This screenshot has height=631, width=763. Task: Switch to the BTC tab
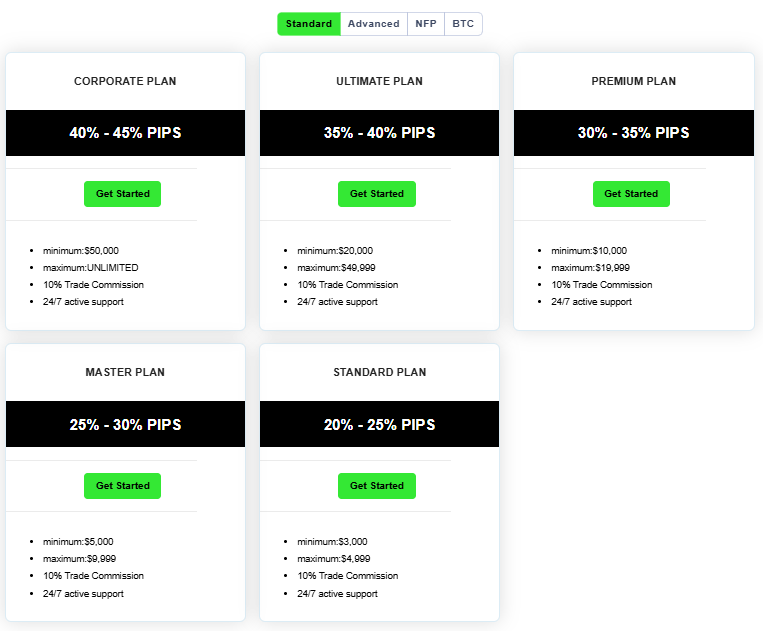tap(463, 24)
